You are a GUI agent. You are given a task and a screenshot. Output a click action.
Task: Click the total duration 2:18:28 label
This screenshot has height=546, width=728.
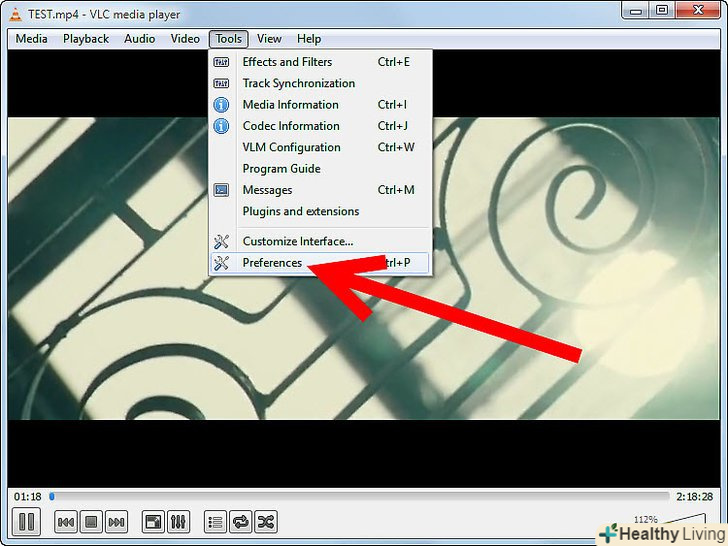(x=694, y=497)
